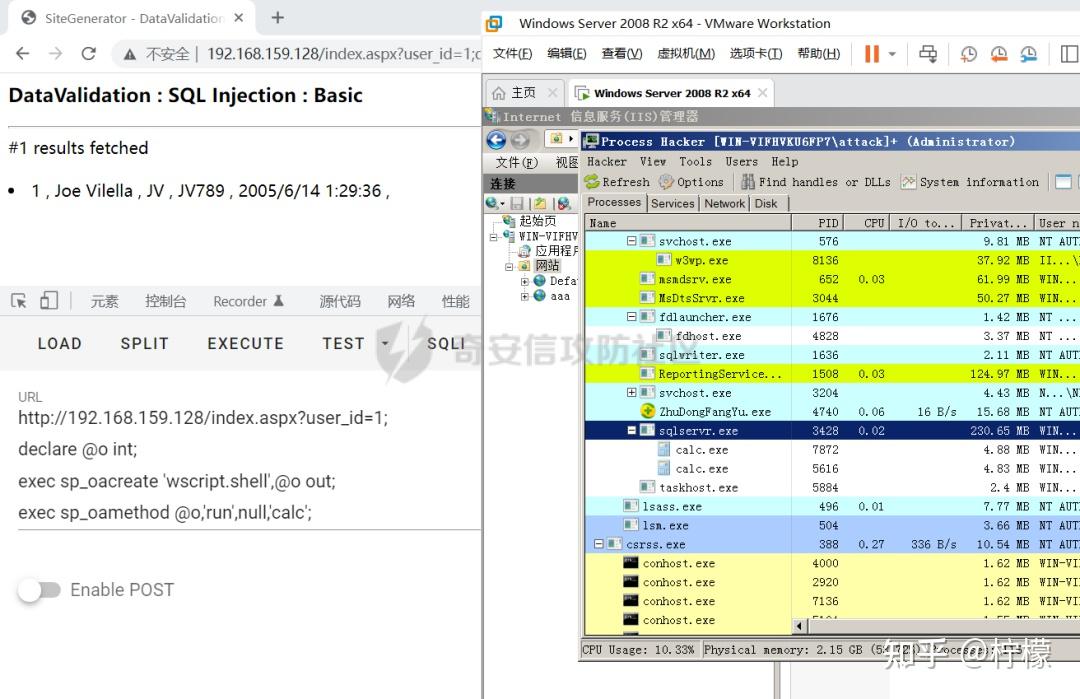Open the 性能 DevTools tab
Viewport: 1080px width, 699px height.
pos(455,301)
